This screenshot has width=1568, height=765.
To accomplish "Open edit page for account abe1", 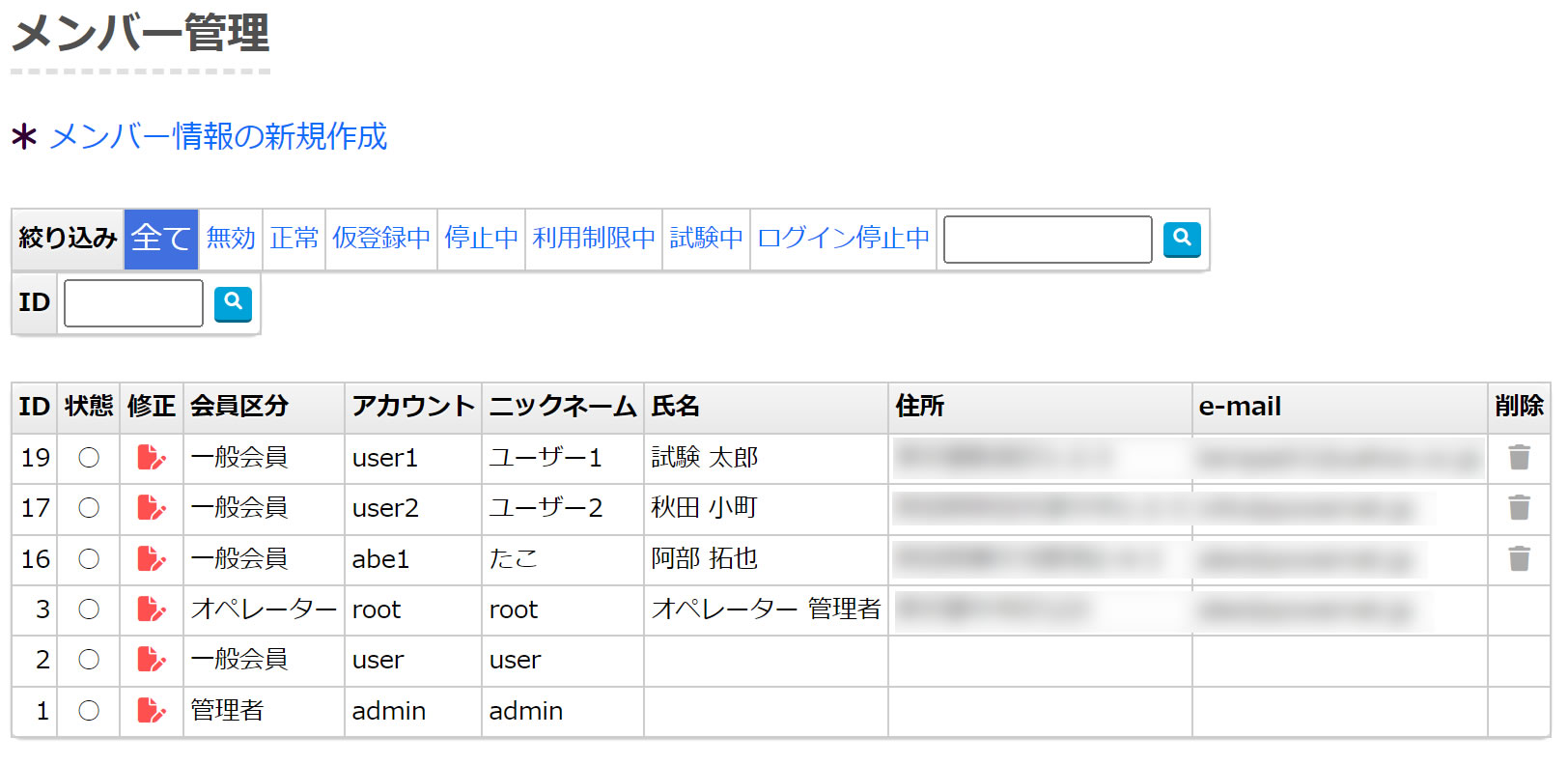I will tap(151, 558).
